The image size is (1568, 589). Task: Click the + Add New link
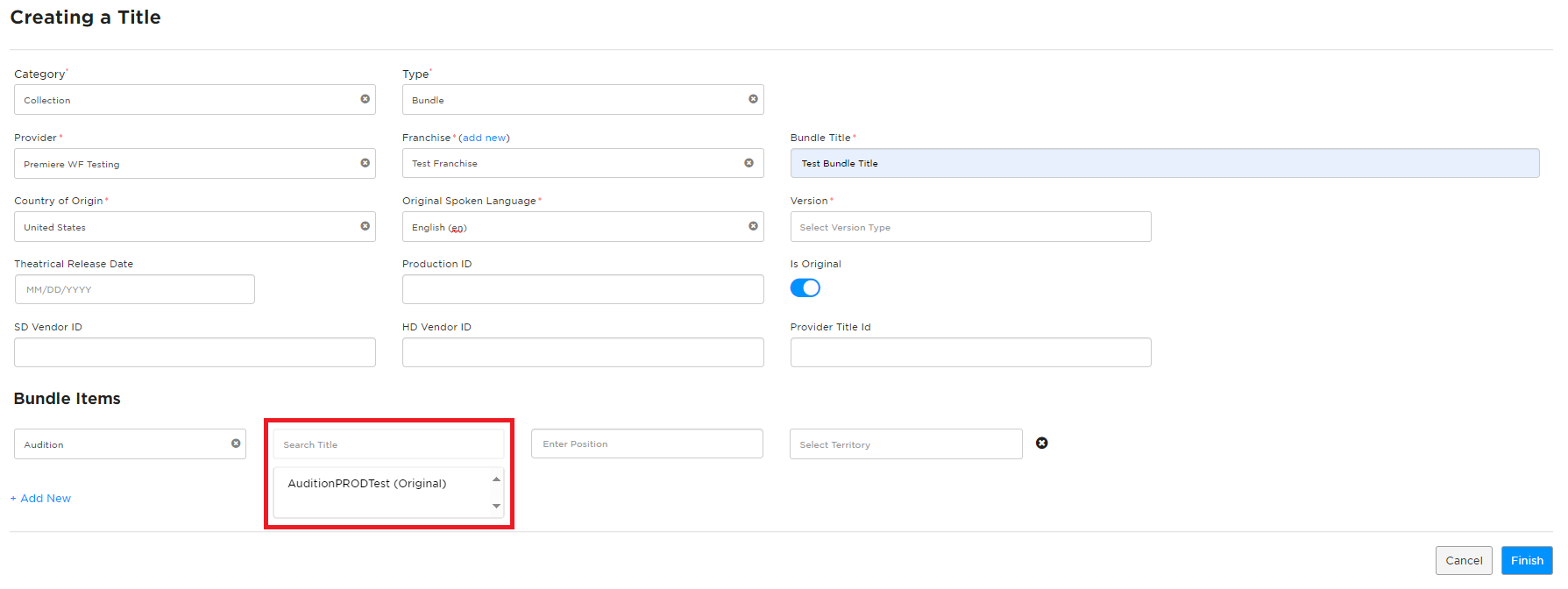pos(40,498)
